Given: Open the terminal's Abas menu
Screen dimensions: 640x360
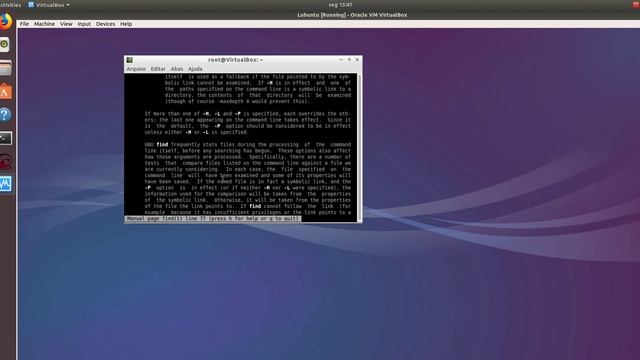Looking at the screenshot, I should [177, 69].
